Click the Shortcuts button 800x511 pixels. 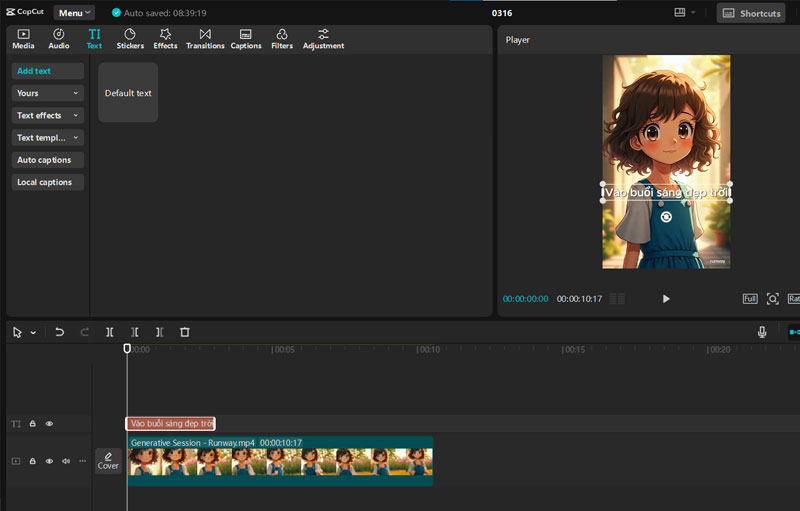tap(751, 13)
